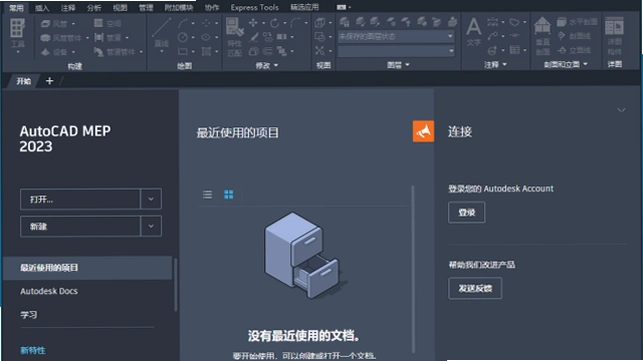This screenshot has height=361, width=643.
Task: Click the 垂直剖面 vertical section icon
Action: click(x=542, y=26)
